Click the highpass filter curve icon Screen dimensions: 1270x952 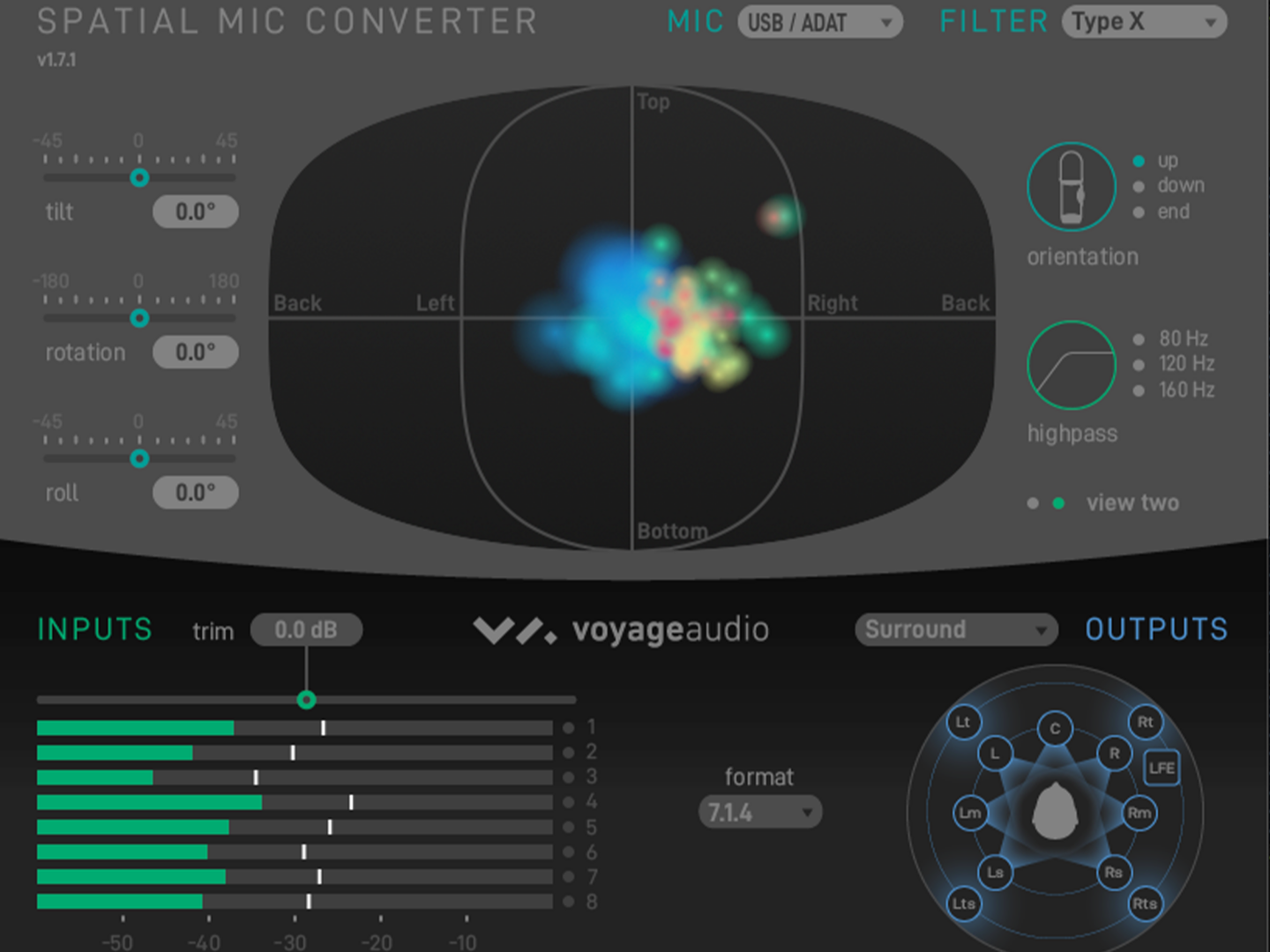1071,365
